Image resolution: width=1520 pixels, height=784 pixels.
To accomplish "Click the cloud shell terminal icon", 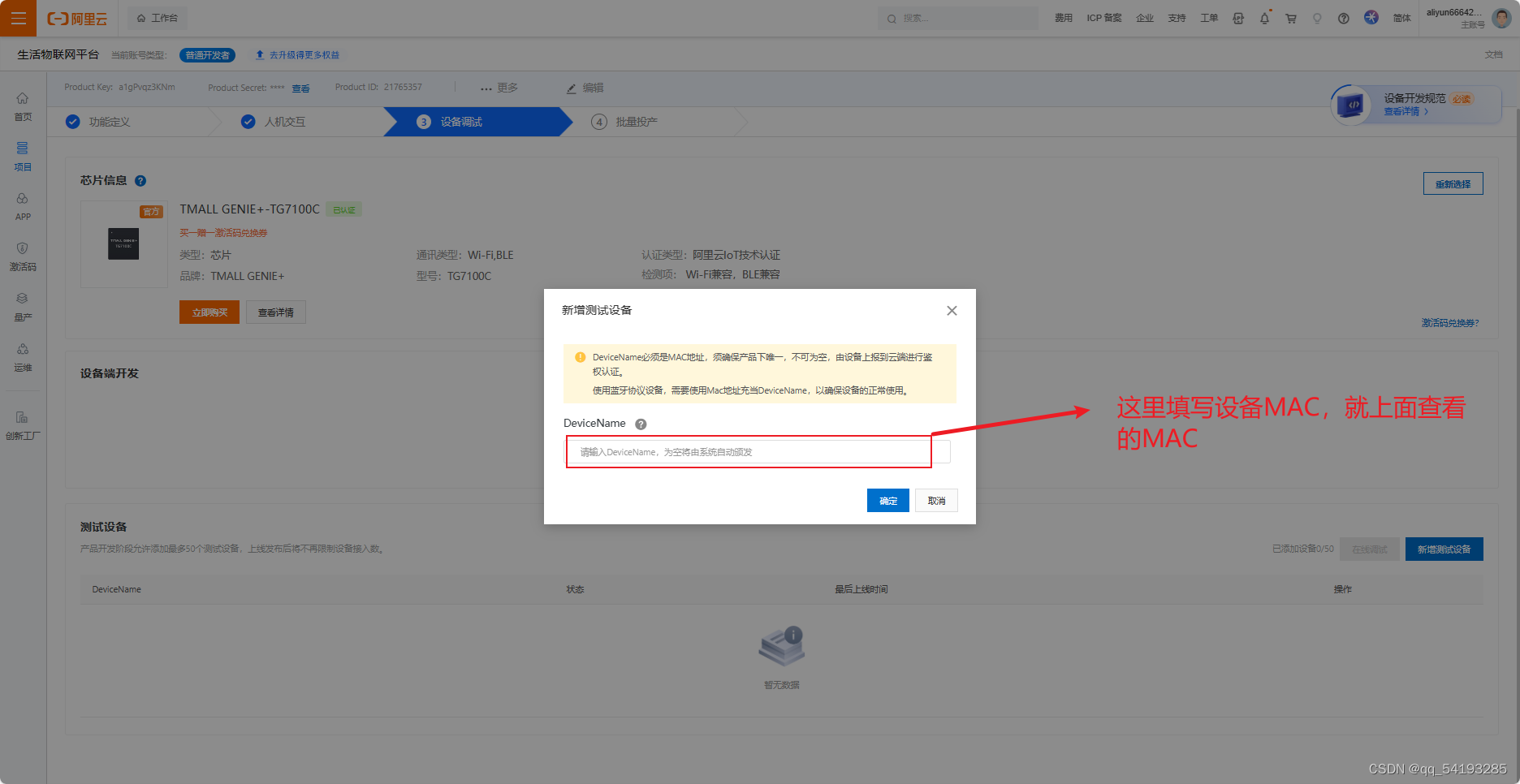I will (x=1238, y=18).
